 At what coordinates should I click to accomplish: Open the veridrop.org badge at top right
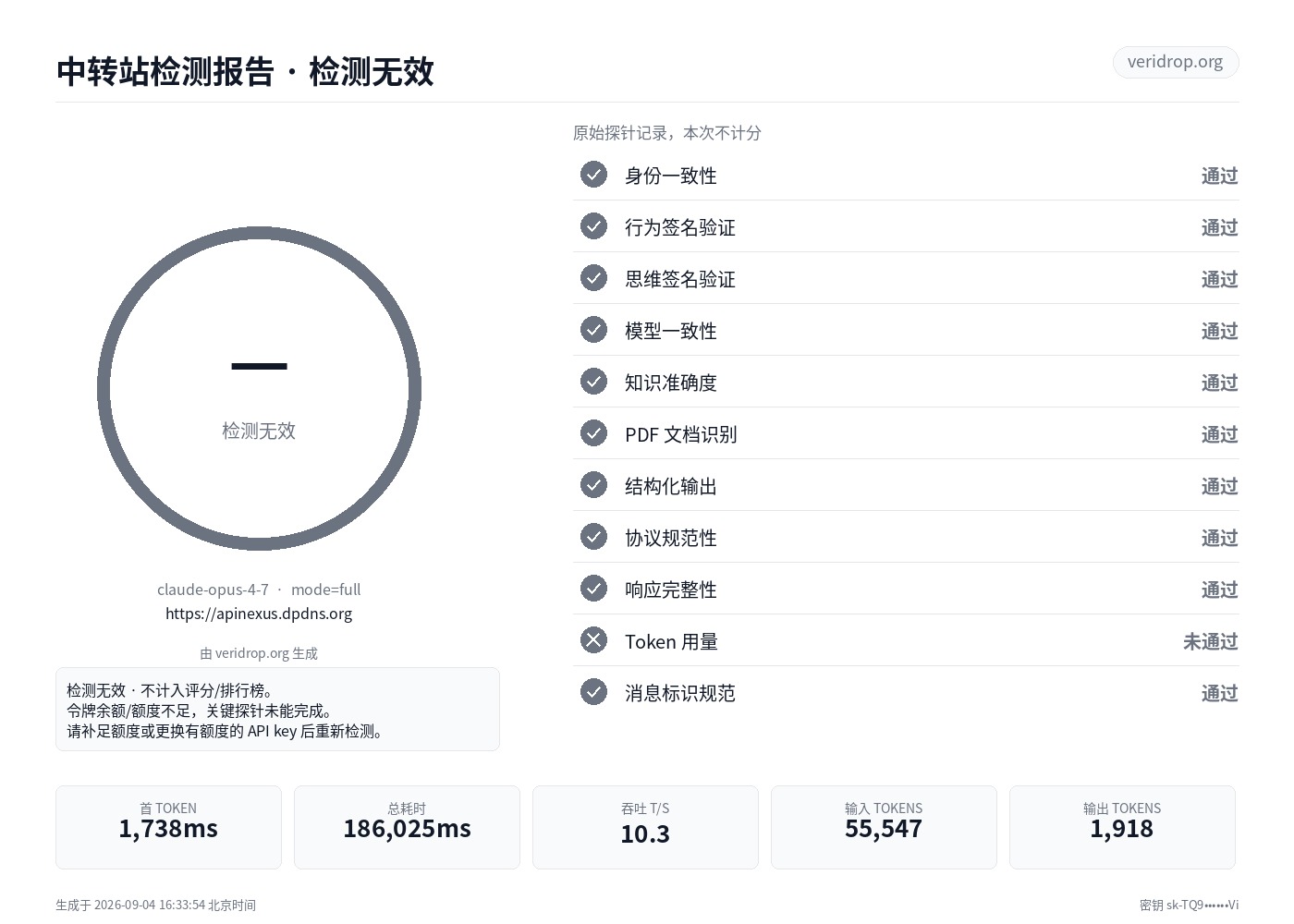click(x=1176, y=62)
